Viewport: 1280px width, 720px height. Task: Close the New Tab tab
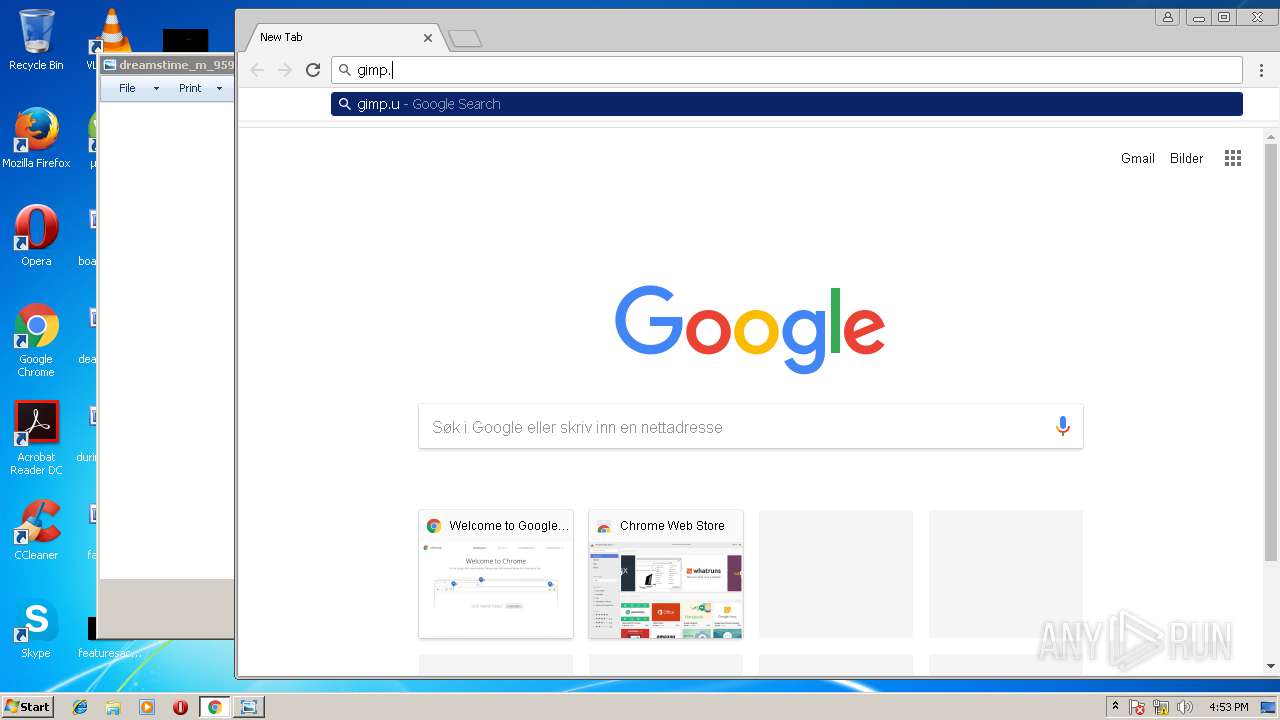point(428,37)
